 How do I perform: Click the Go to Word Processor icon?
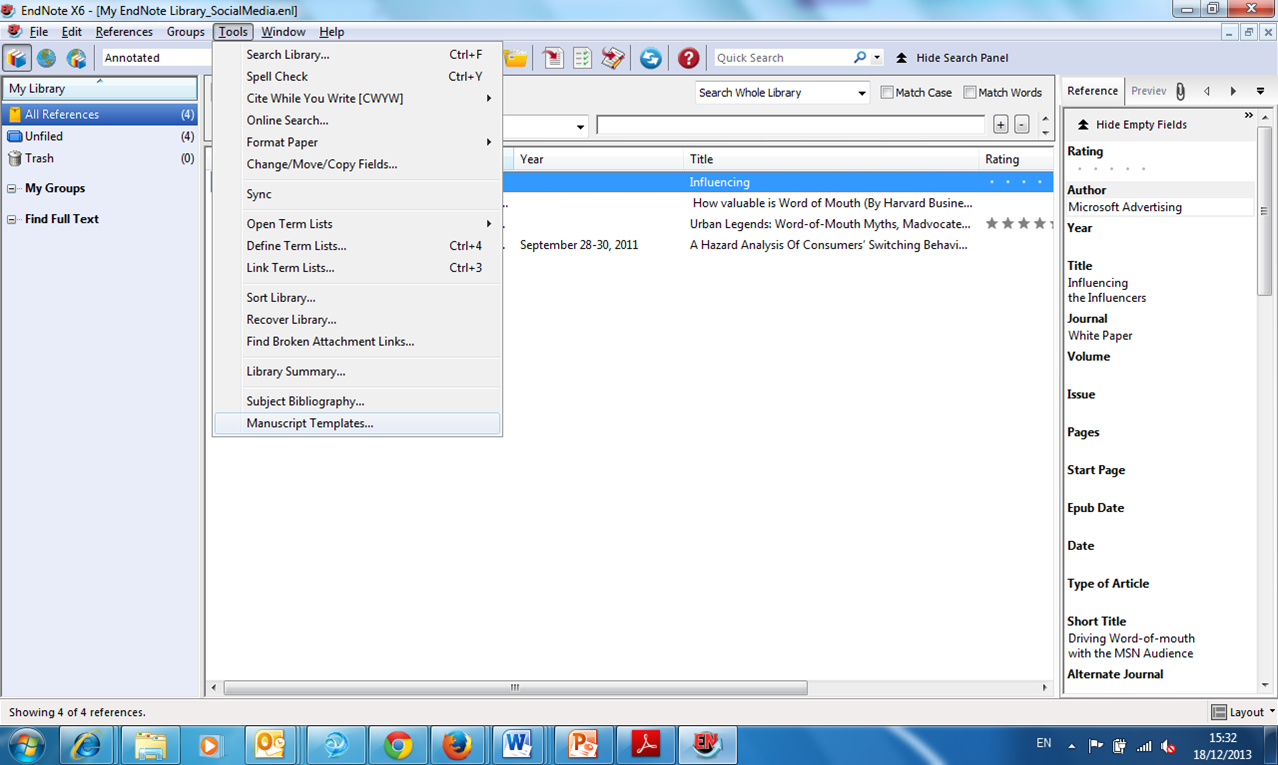tap(612, 58)
